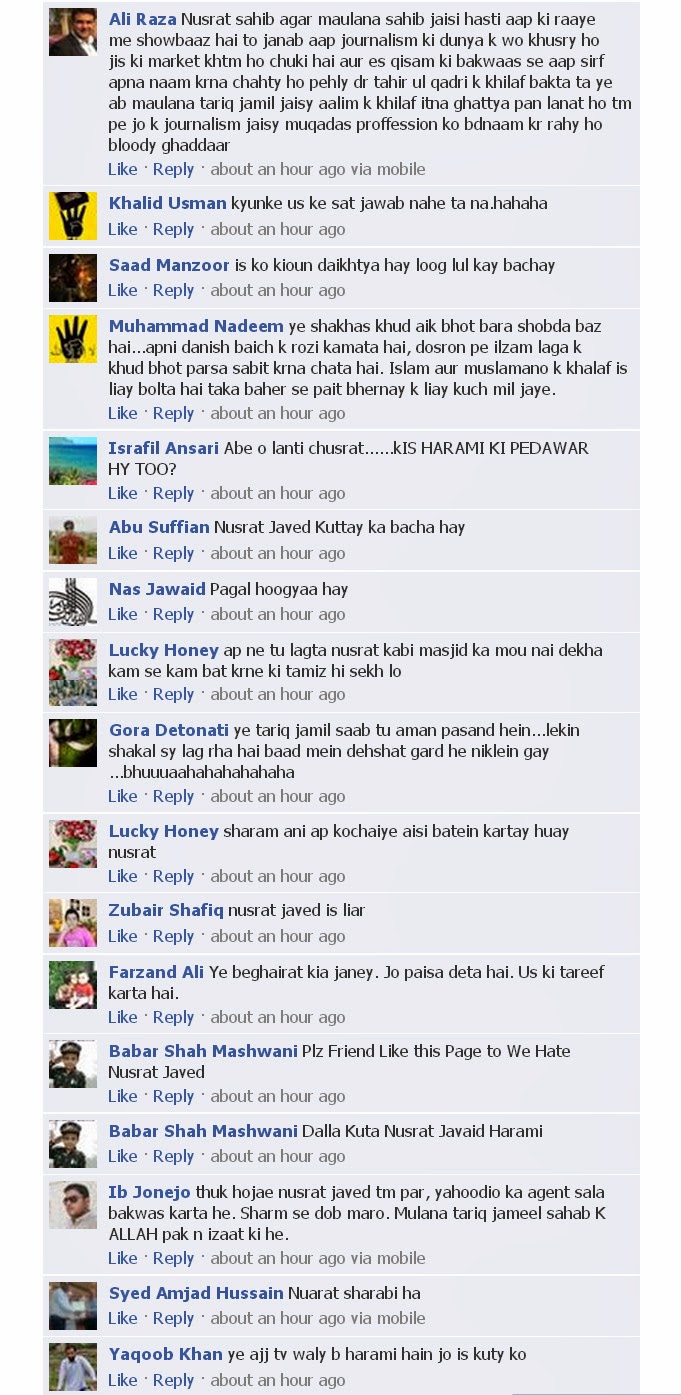The width and height of the screenshot is (681, 1395).
Task: Reply to Muhammad Nadeem's comment
Action: click(173, 413)
